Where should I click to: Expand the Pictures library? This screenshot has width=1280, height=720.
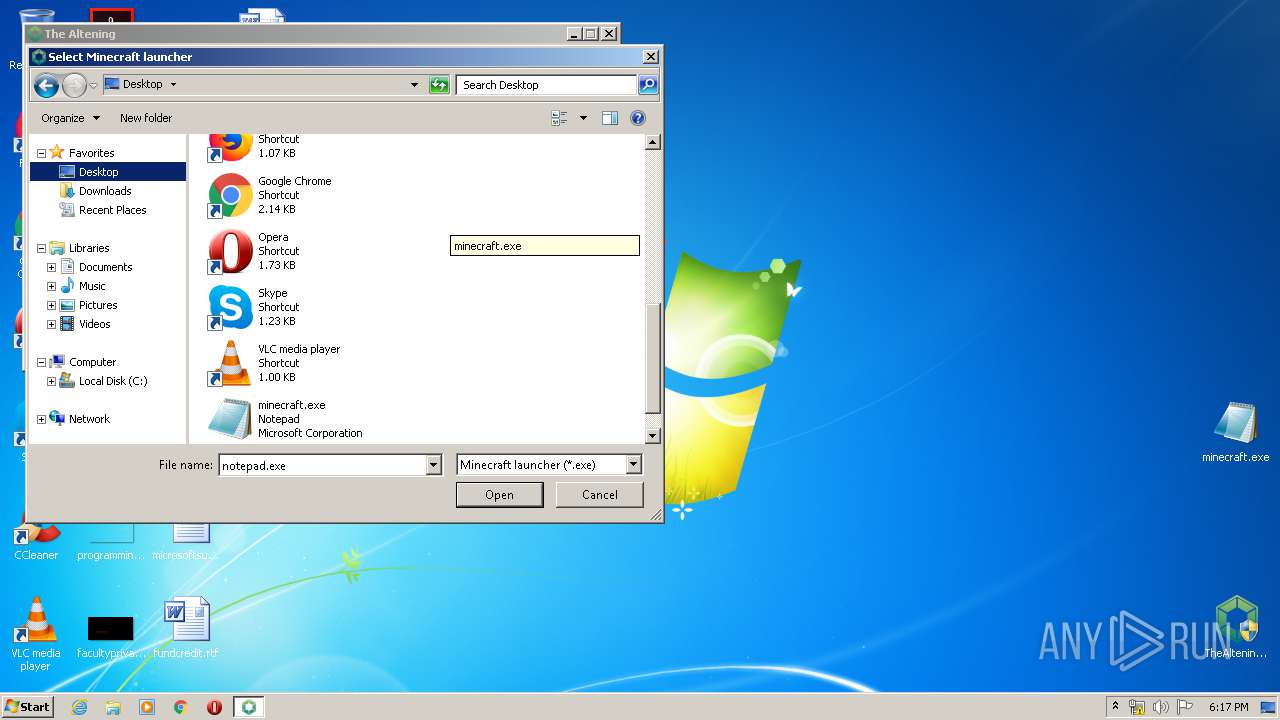click(x=51, y=305)
